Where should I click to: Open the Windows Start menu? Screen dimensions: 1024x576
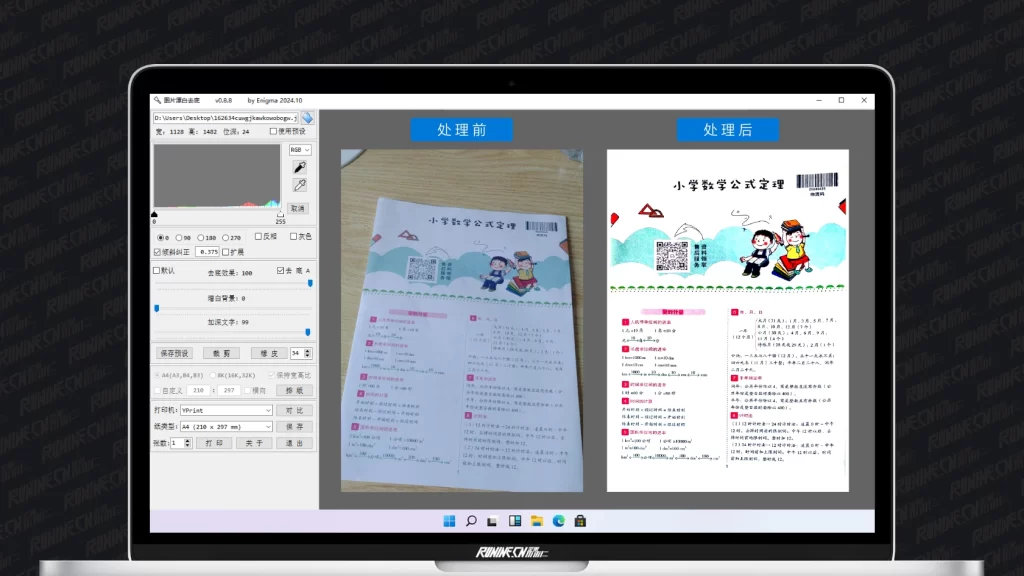point(448,521)
